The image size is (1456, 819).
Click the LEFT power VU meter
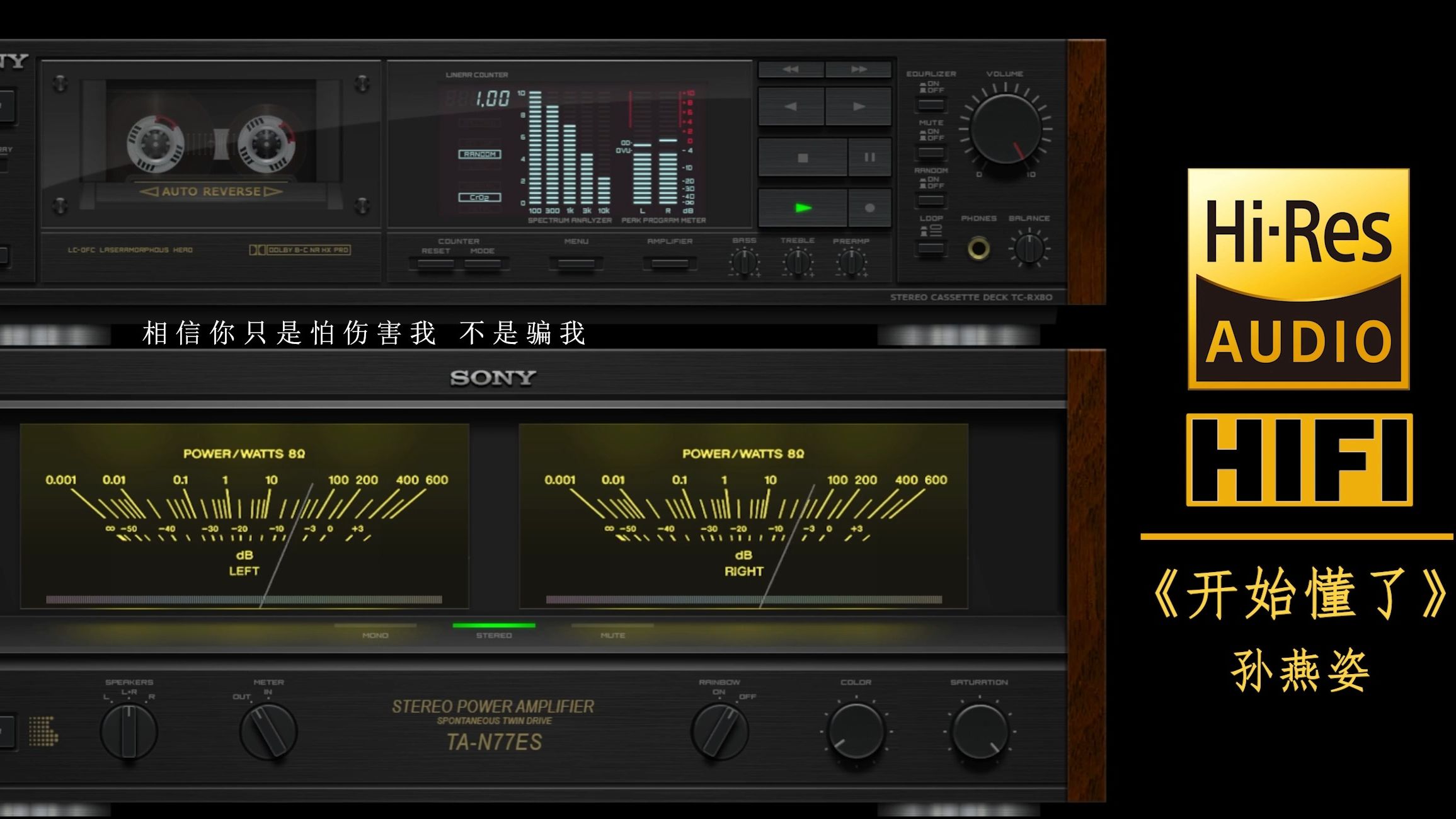click(x=244, y=516)
